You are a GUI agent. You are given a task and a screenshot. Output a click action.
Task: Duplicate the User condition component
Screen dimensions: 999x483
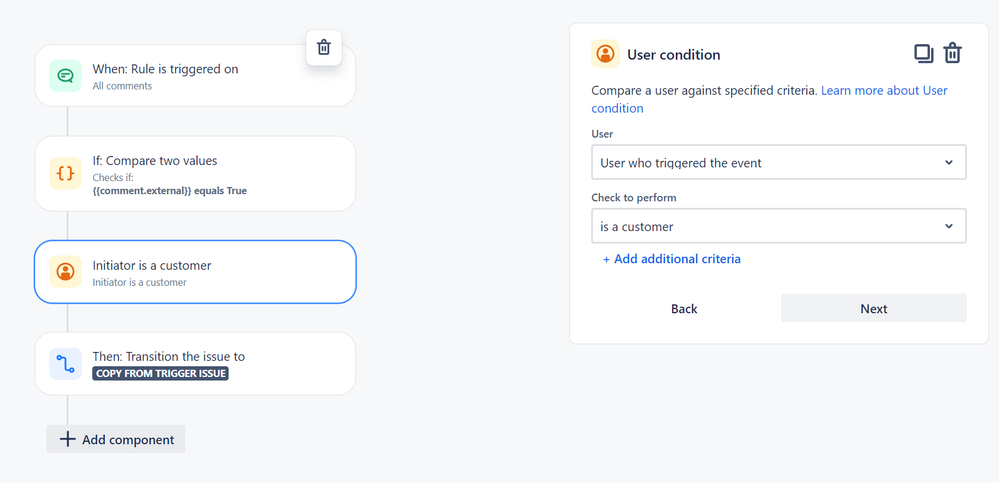pos(923,54)
